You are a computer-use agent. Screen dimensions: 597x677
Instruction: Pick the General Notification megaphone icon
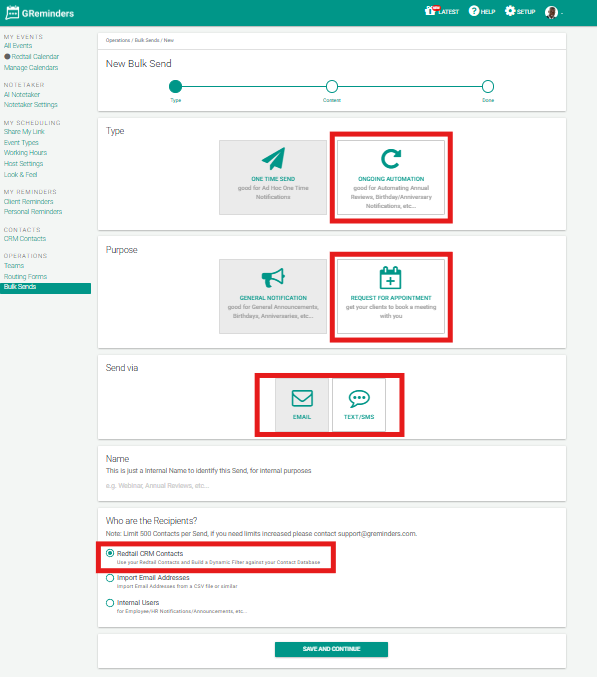[x=273, y=278]
